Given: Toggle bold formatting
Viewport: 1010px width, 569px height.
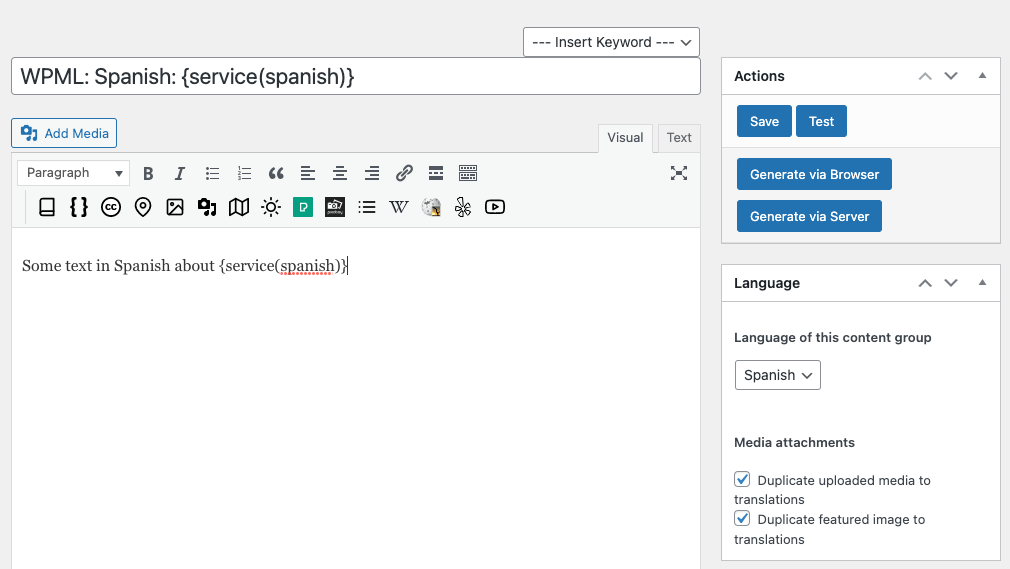Looking at the screenshot, I should point(148,173).
